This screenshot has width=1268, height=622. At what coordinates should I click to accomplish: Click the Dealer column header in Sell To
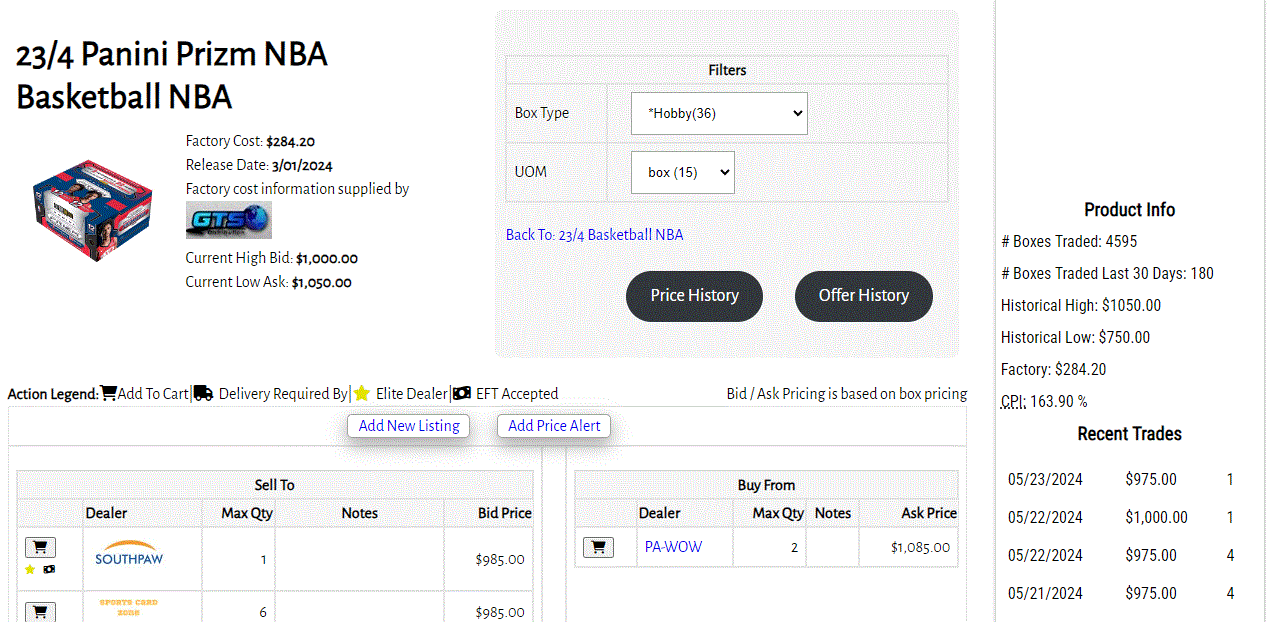106,513
